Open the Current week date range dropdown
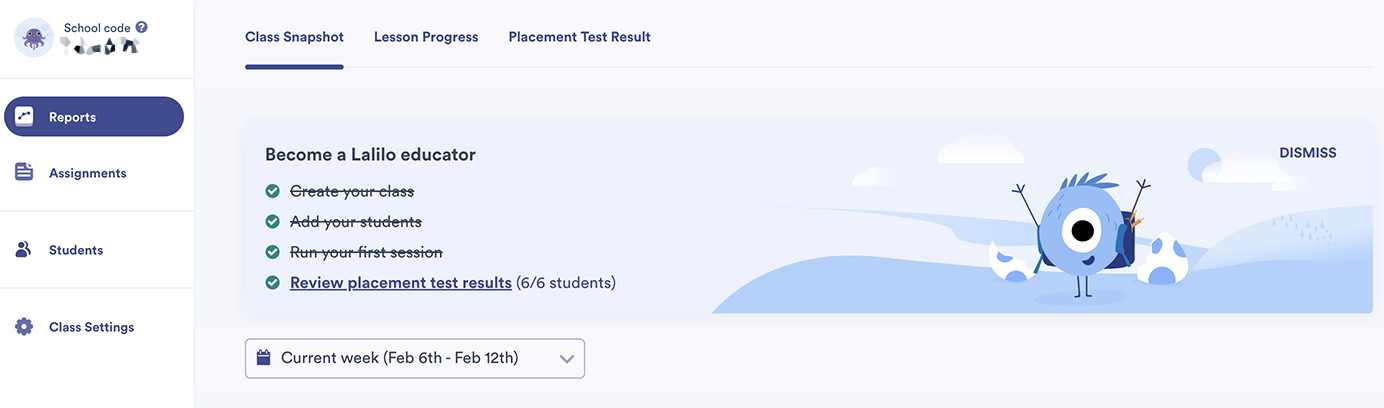Viewport: 1384px width, 408px height. [415, 358]
